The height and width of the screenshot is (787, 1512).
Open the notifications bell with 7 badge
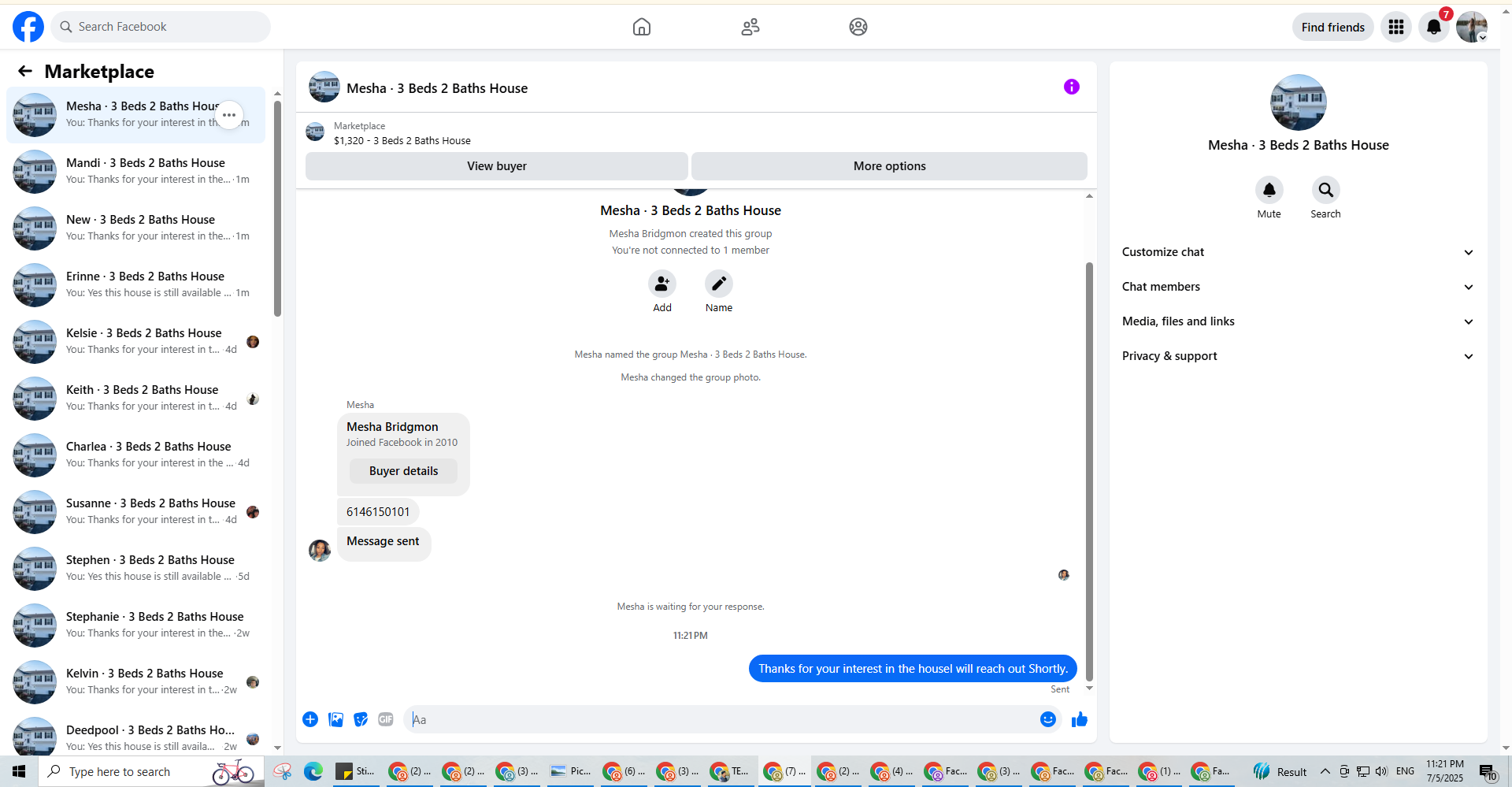tap(1434, 27)
